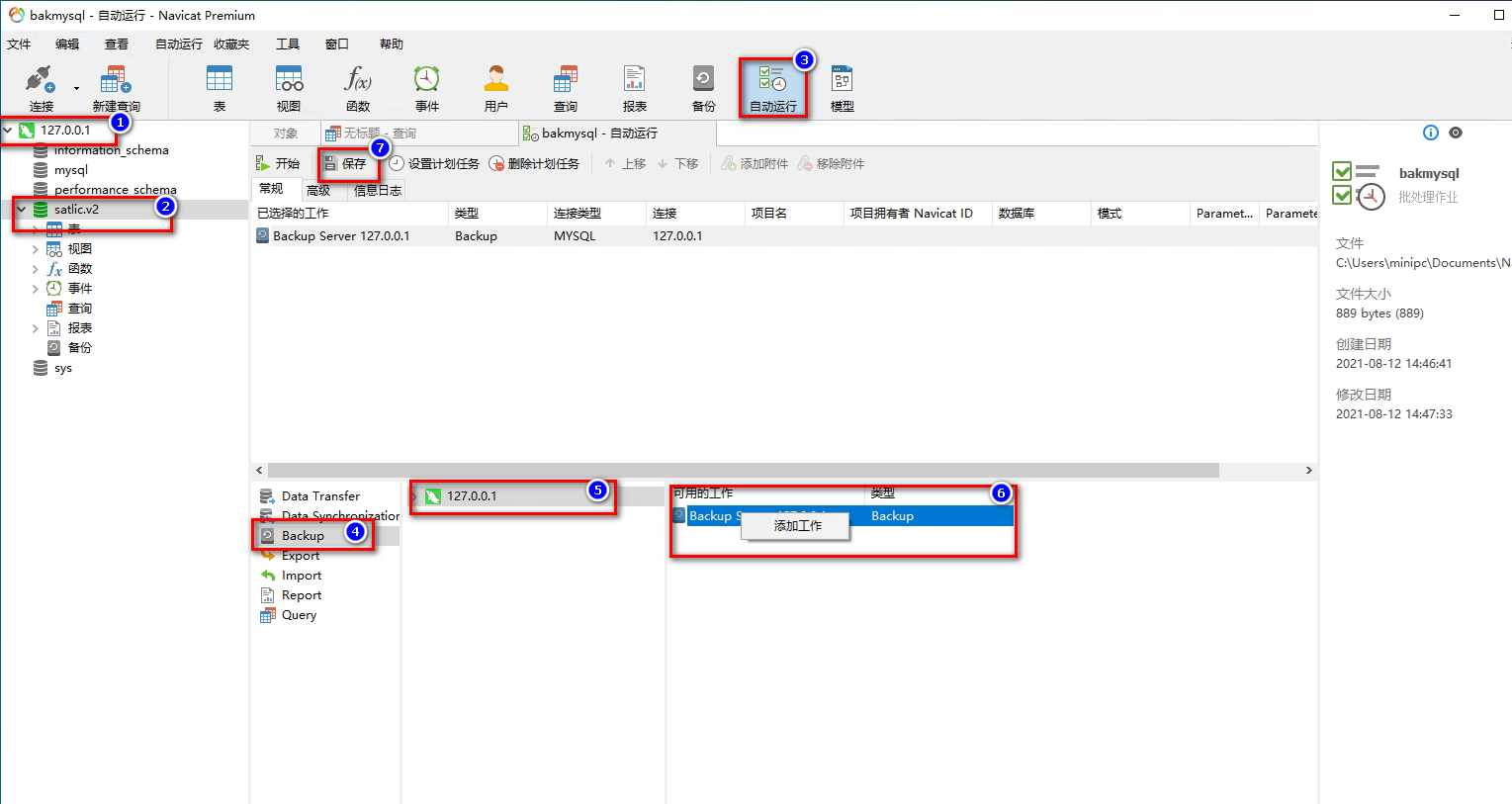Click the 新建查询 (New Query) icon
The width and height of the screenshot is (1512, 804).
pyautogui.click(x=116, y=88)
